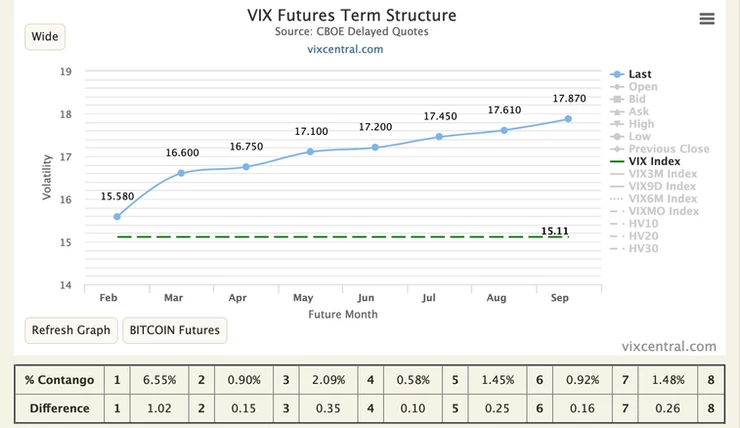The image size is (740, 428).
Task: Click the Sep data point at 17.870
Action: click(568, 119)
